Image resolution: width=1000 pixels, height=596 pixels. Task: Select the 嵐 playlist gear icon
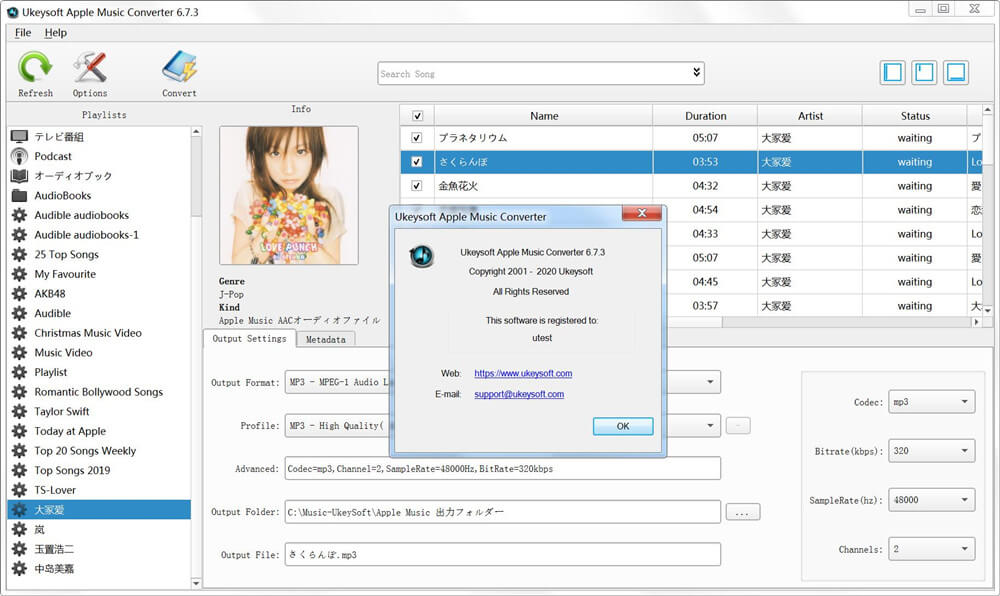tap(20, 530)
